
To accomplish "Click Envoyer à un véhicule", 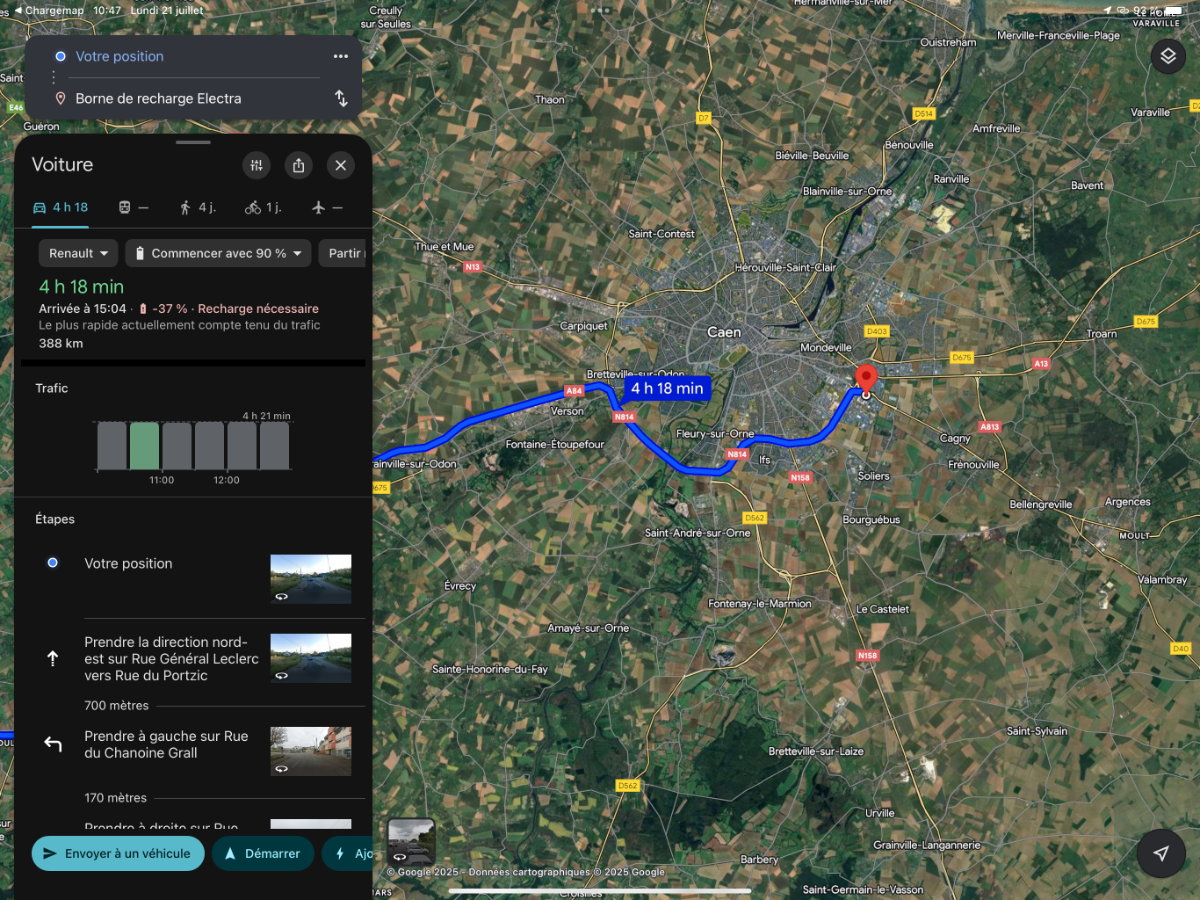I will tap(118, 854).
